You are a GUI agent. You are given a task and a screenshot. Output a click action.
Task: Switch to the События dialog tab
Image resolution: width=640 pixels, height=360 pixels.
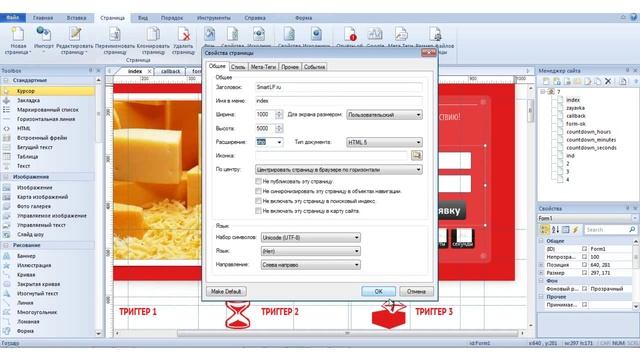[314, 67]
